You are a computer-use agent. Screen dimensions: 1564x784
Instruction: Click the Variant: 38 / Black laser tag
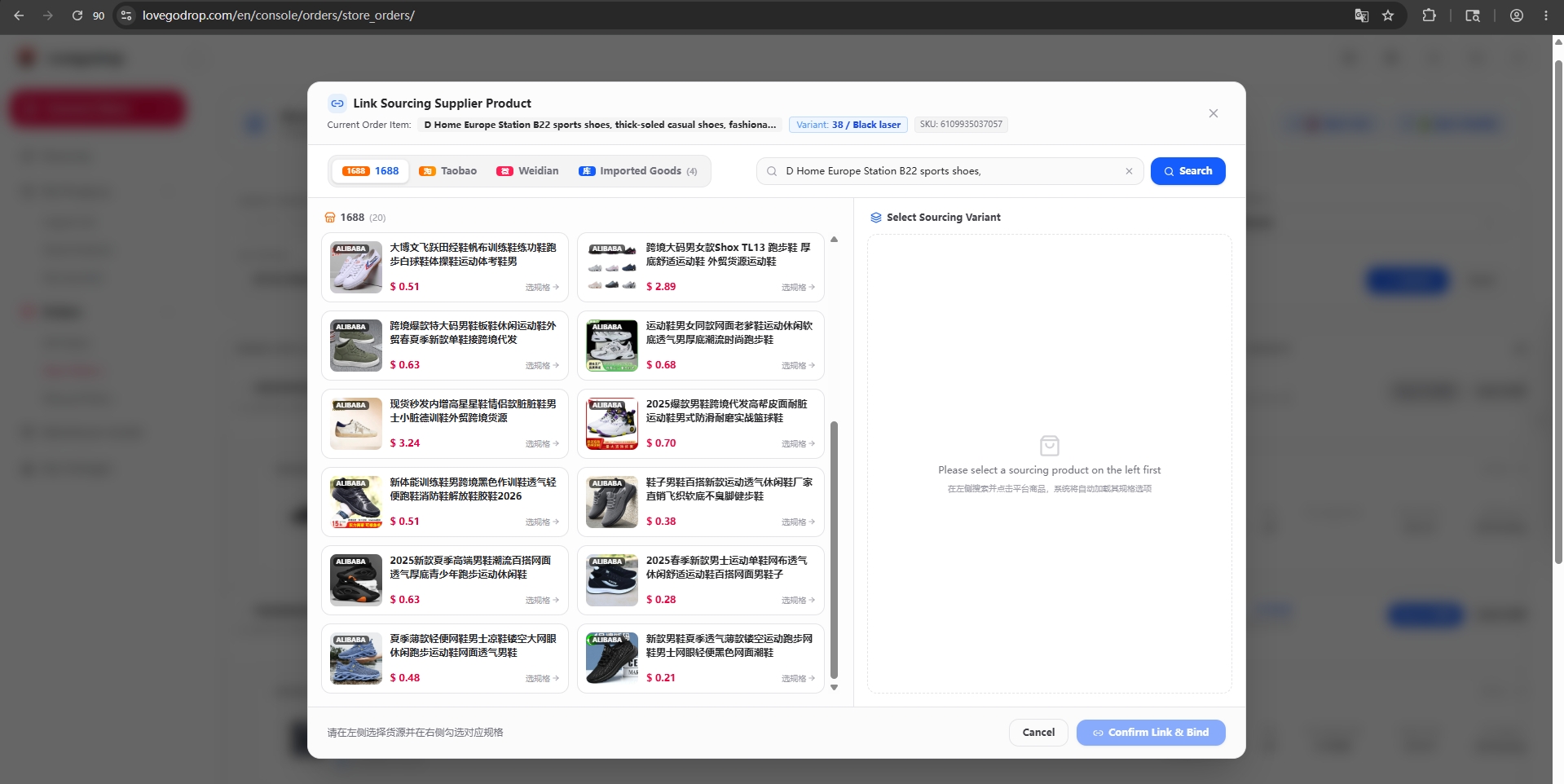pos(848,125)
